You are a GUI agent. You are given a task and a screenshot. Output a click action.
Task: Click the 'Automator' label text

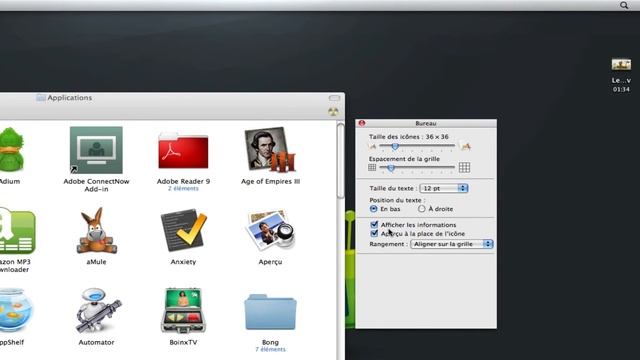(96, 342)
